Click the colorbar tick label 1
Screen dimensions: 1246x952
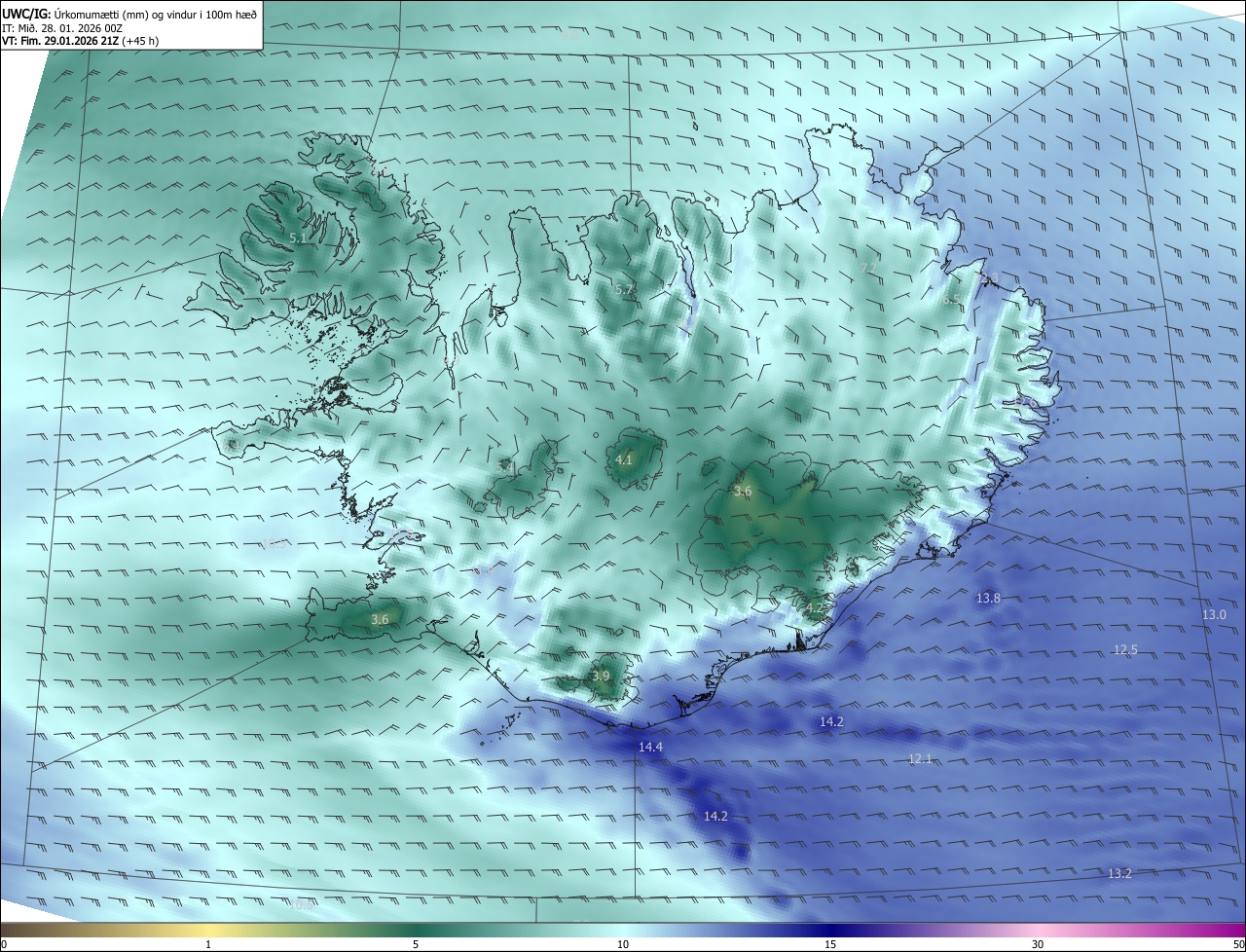(208, 944)
